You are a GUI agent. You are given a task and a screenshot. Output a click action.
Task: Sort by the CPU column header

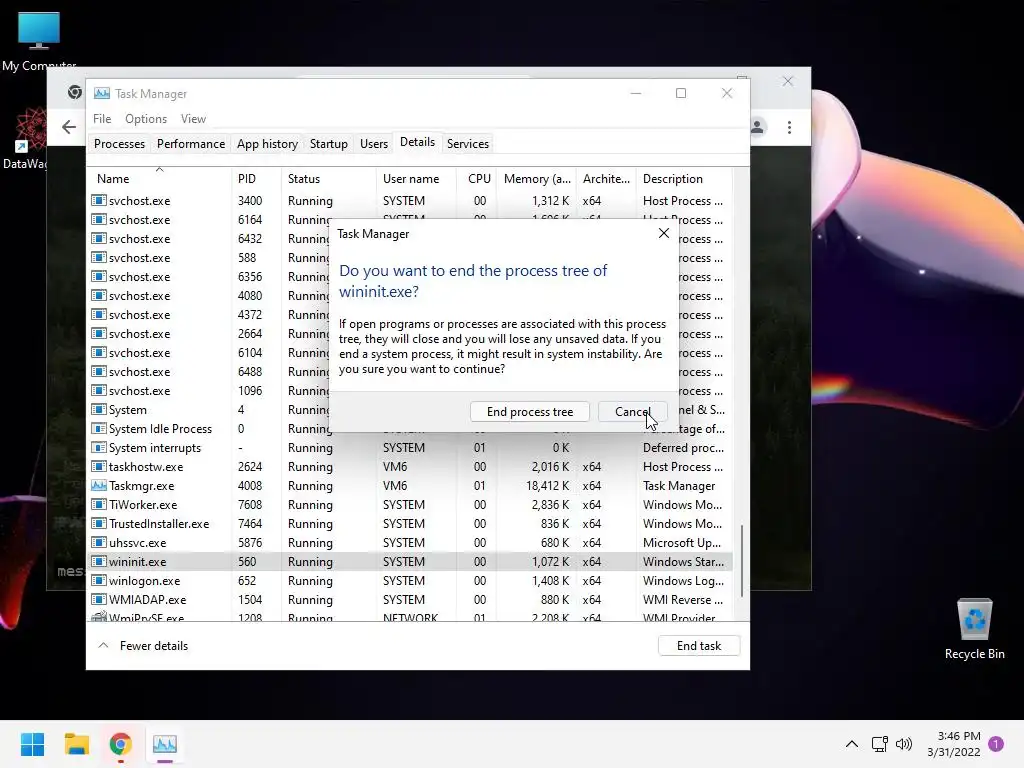pos(477,178)
